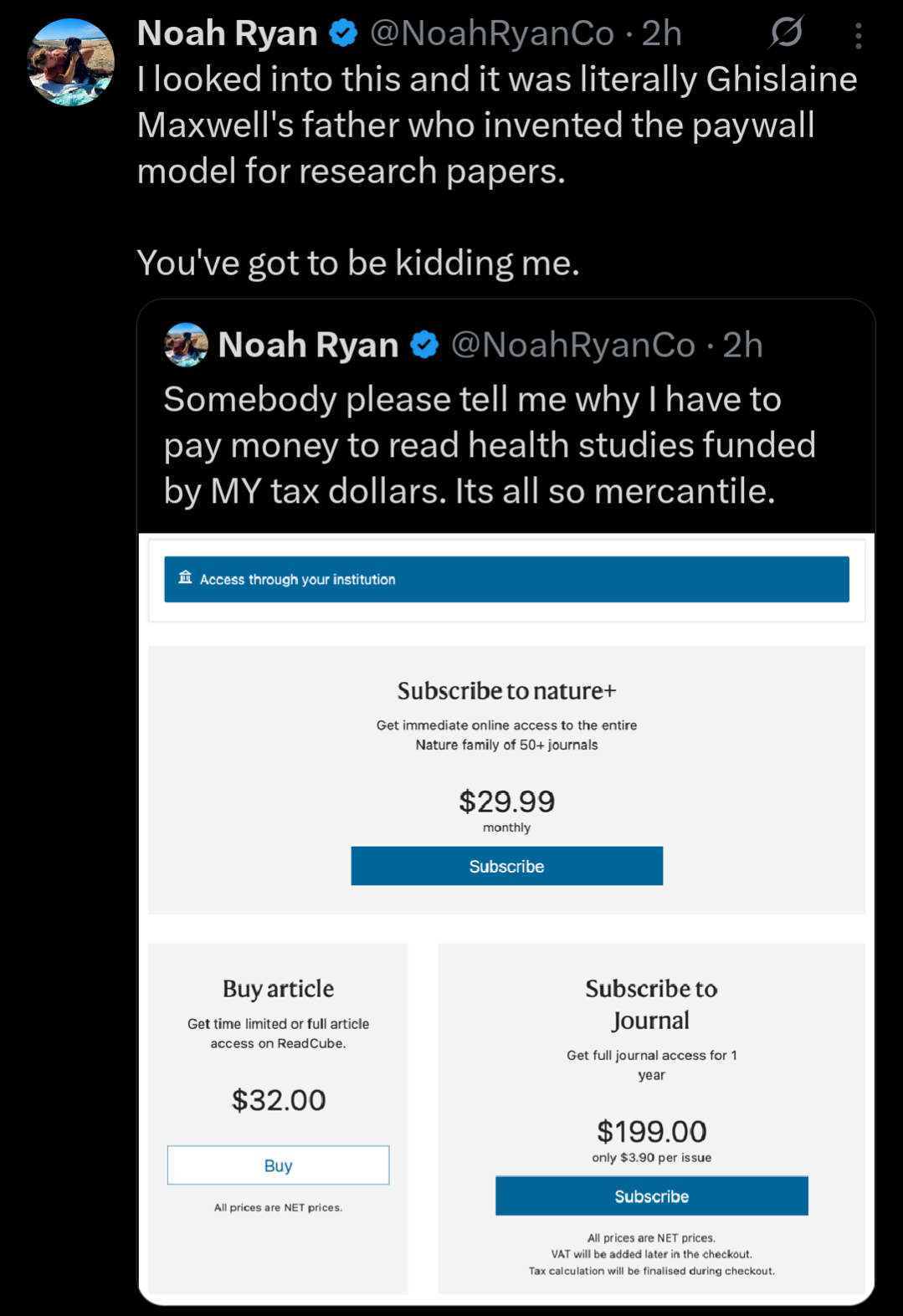Click the Grok icon on the top tweet

coord(787,33)
